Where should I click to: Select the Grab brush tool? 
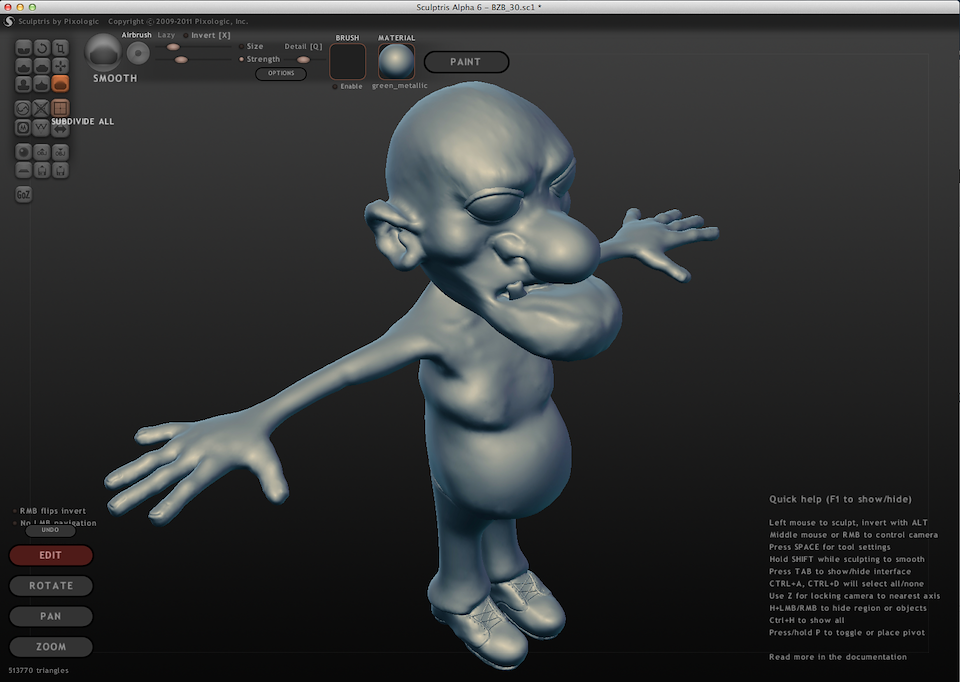[x=61, y=66]
